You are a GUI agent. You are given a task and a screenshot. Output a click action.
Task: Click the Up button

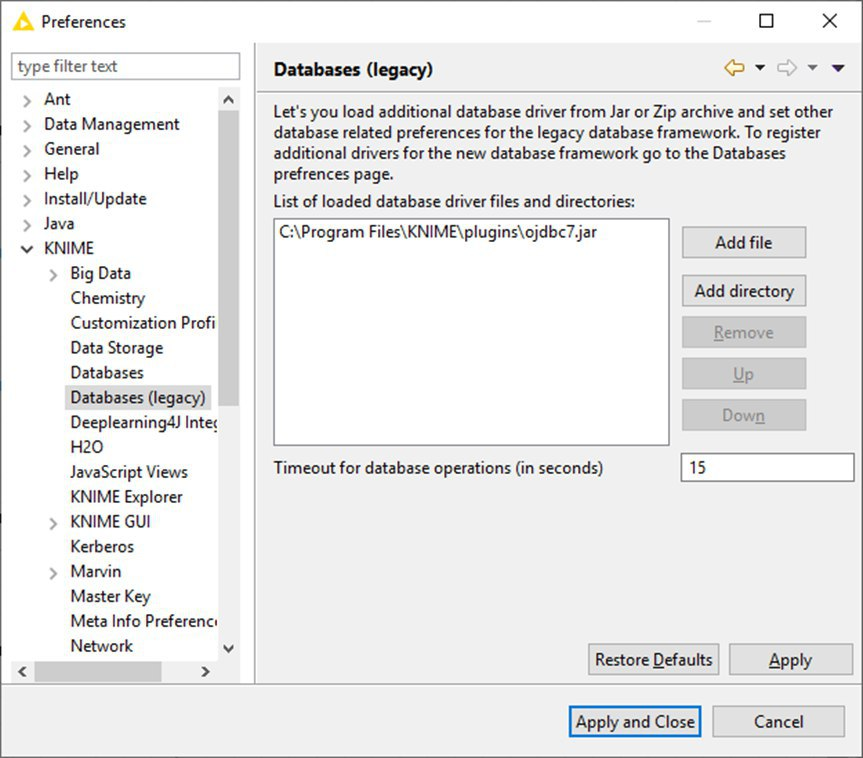pos(744,374)
